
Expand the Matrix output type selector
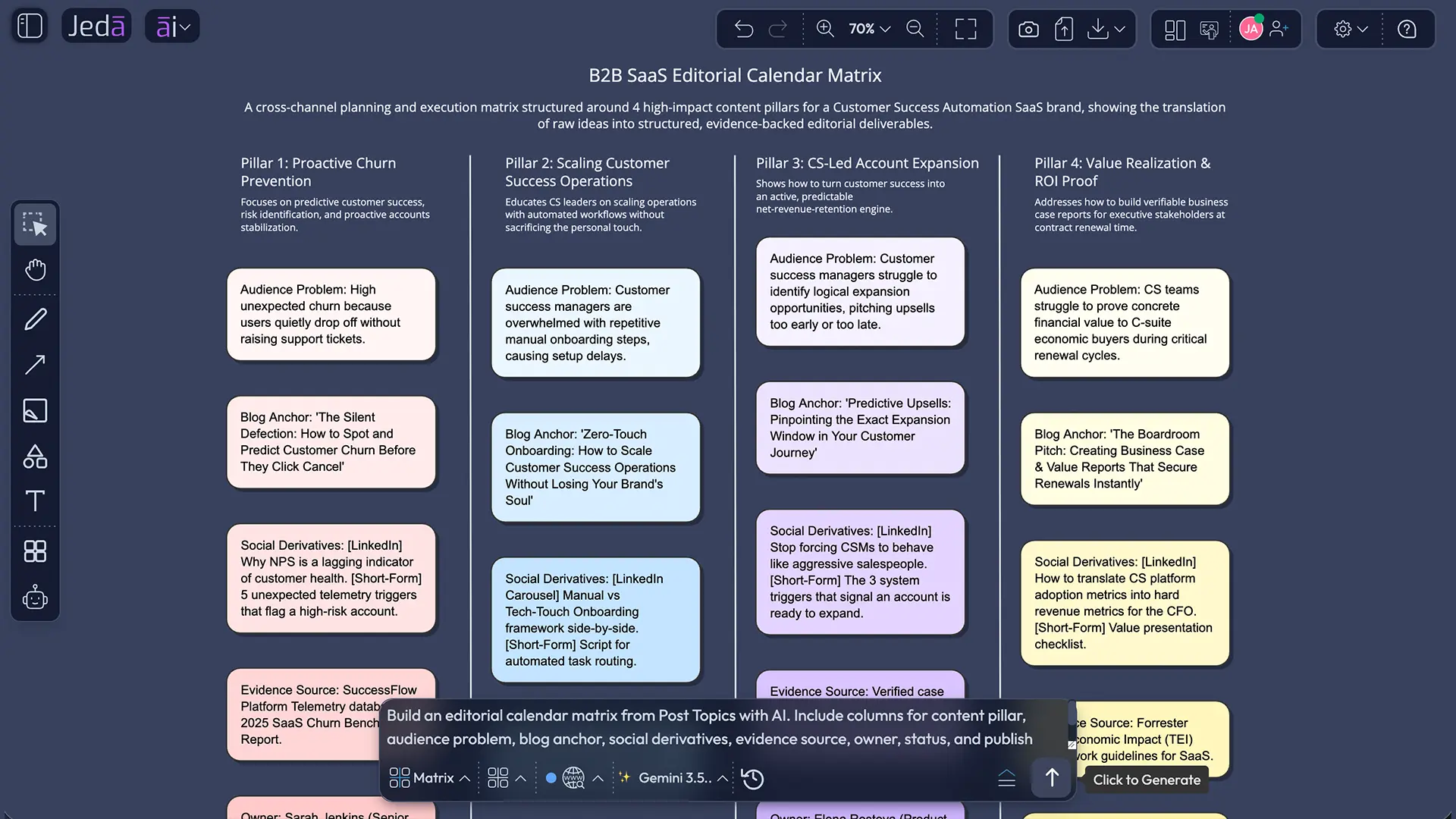(x=429, y=778)
